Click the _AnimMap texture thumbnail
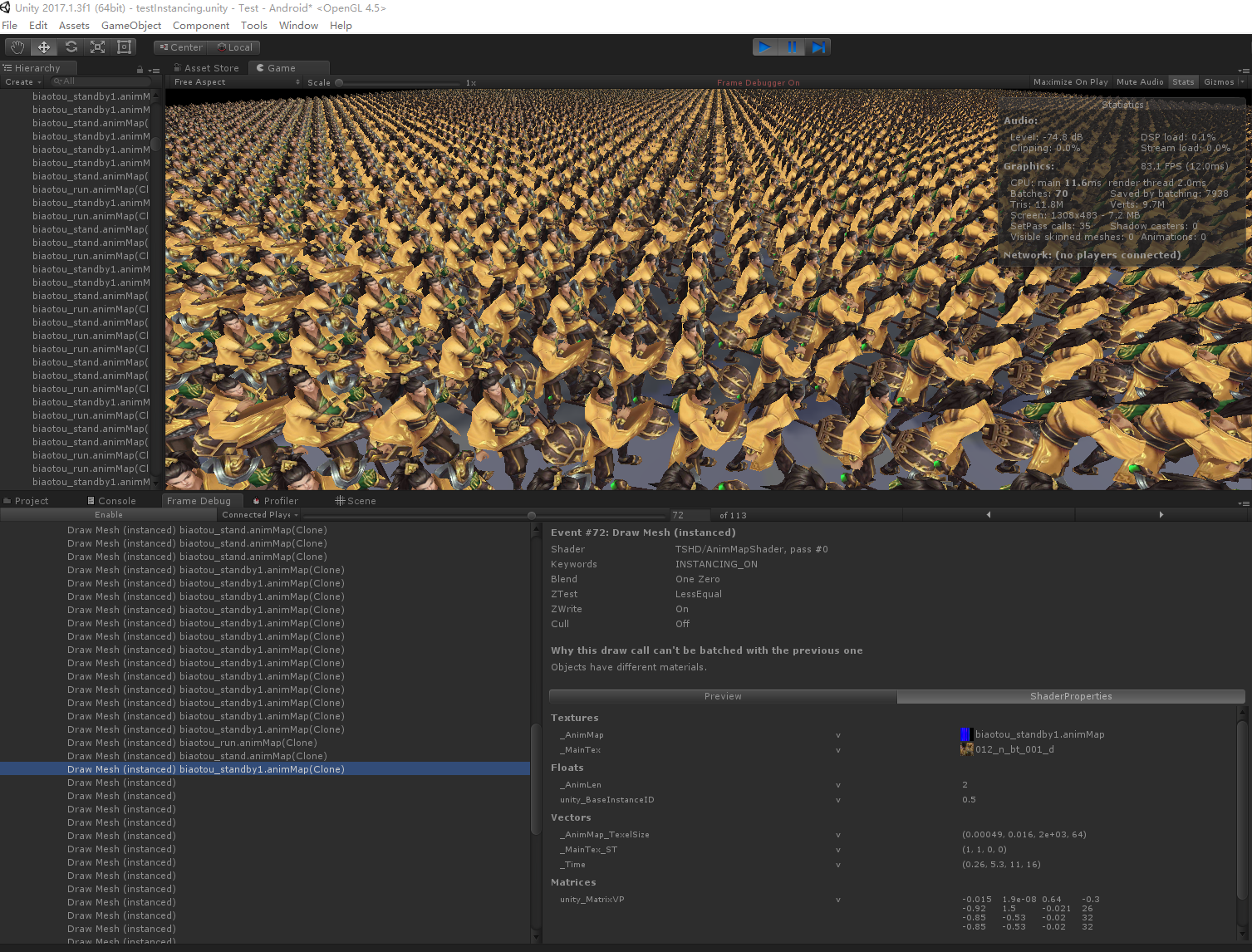The image size is (1252, 952). 966,734
